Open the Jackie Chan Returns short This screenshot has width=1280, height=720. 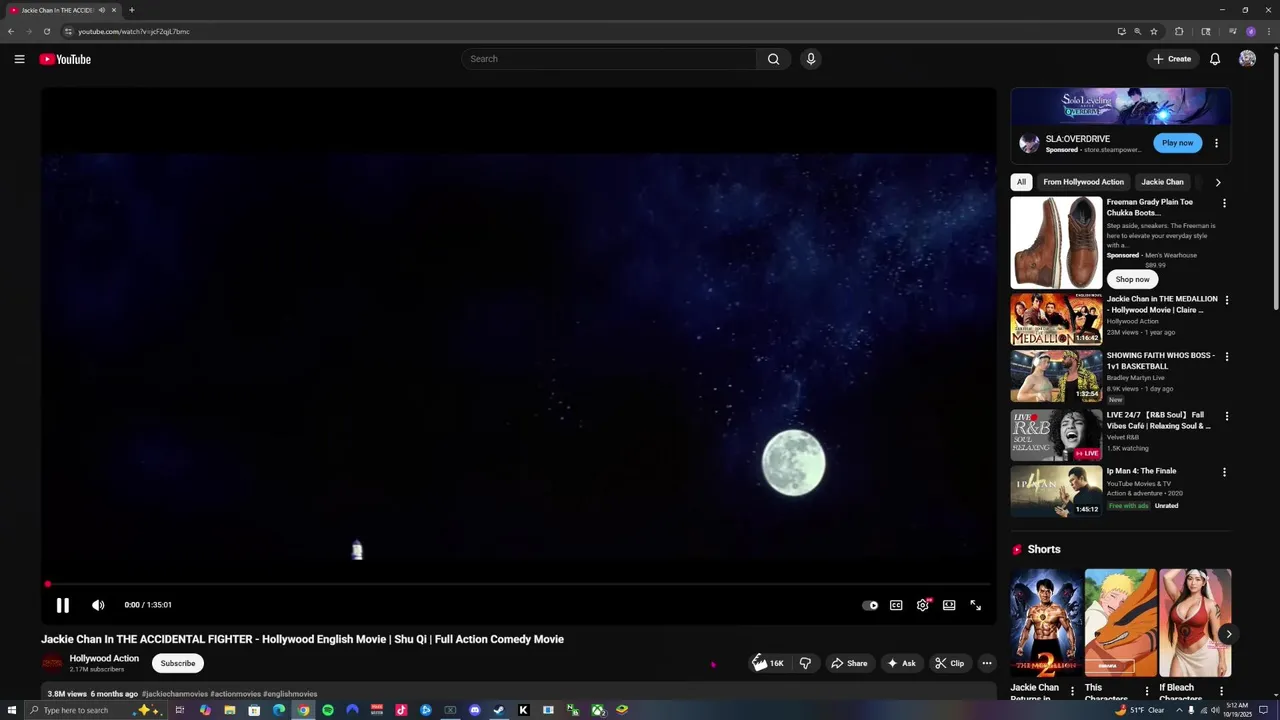[1046, 623]
